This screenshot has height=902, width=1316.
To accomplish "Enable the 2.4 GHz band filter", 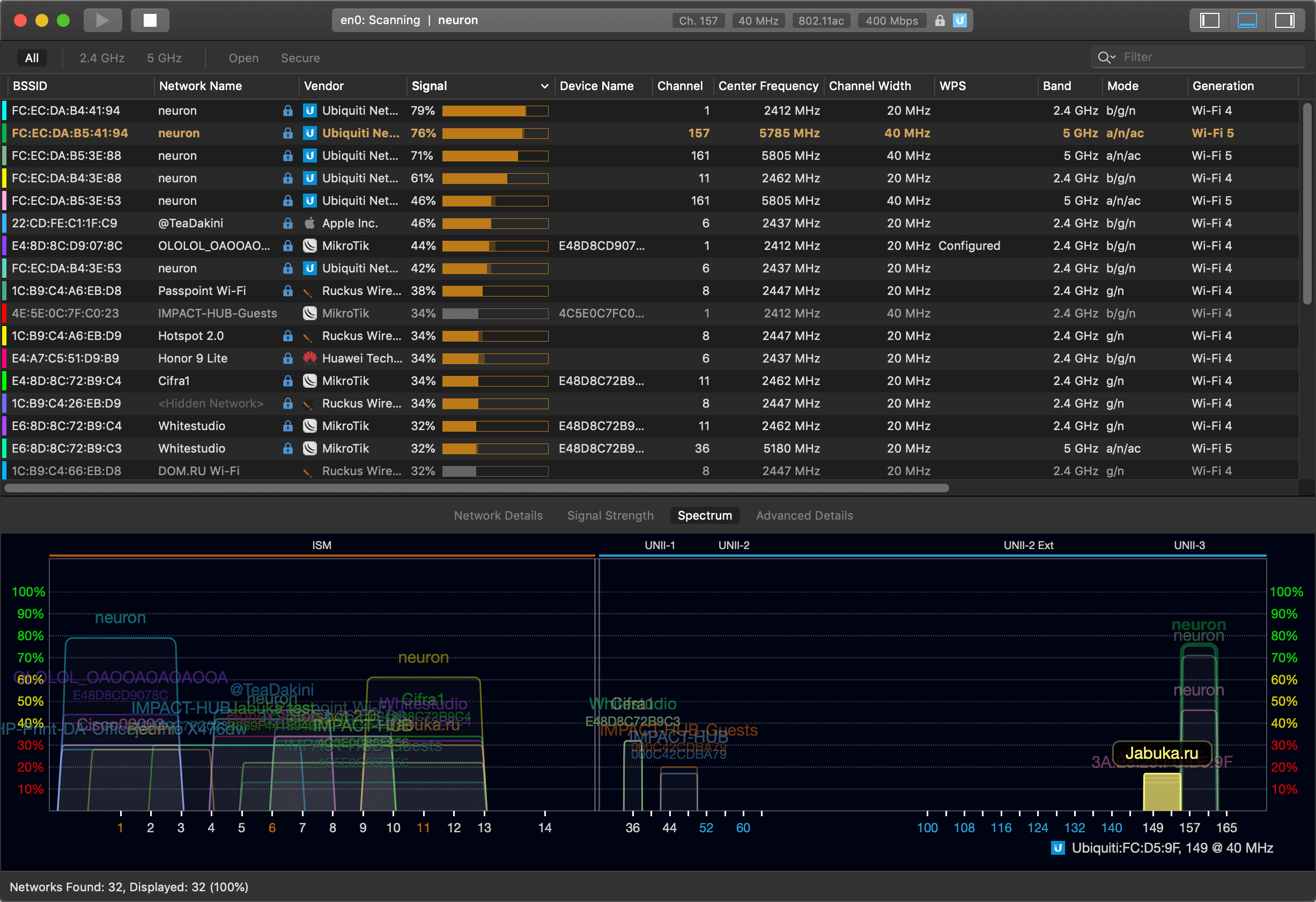I will (102, 58).
